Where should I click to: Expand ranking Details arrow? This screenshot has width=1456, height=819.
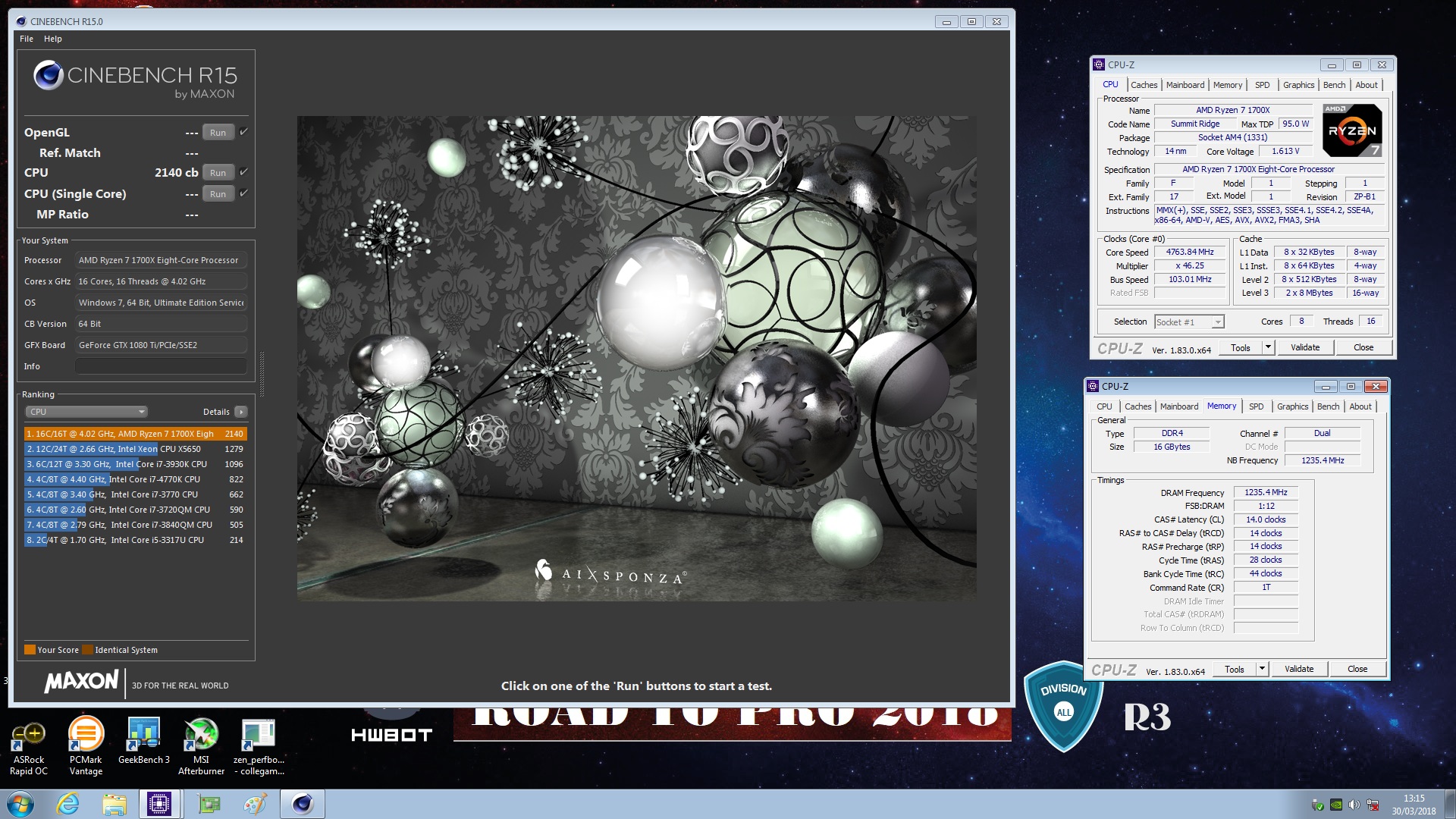click(240, 412)
